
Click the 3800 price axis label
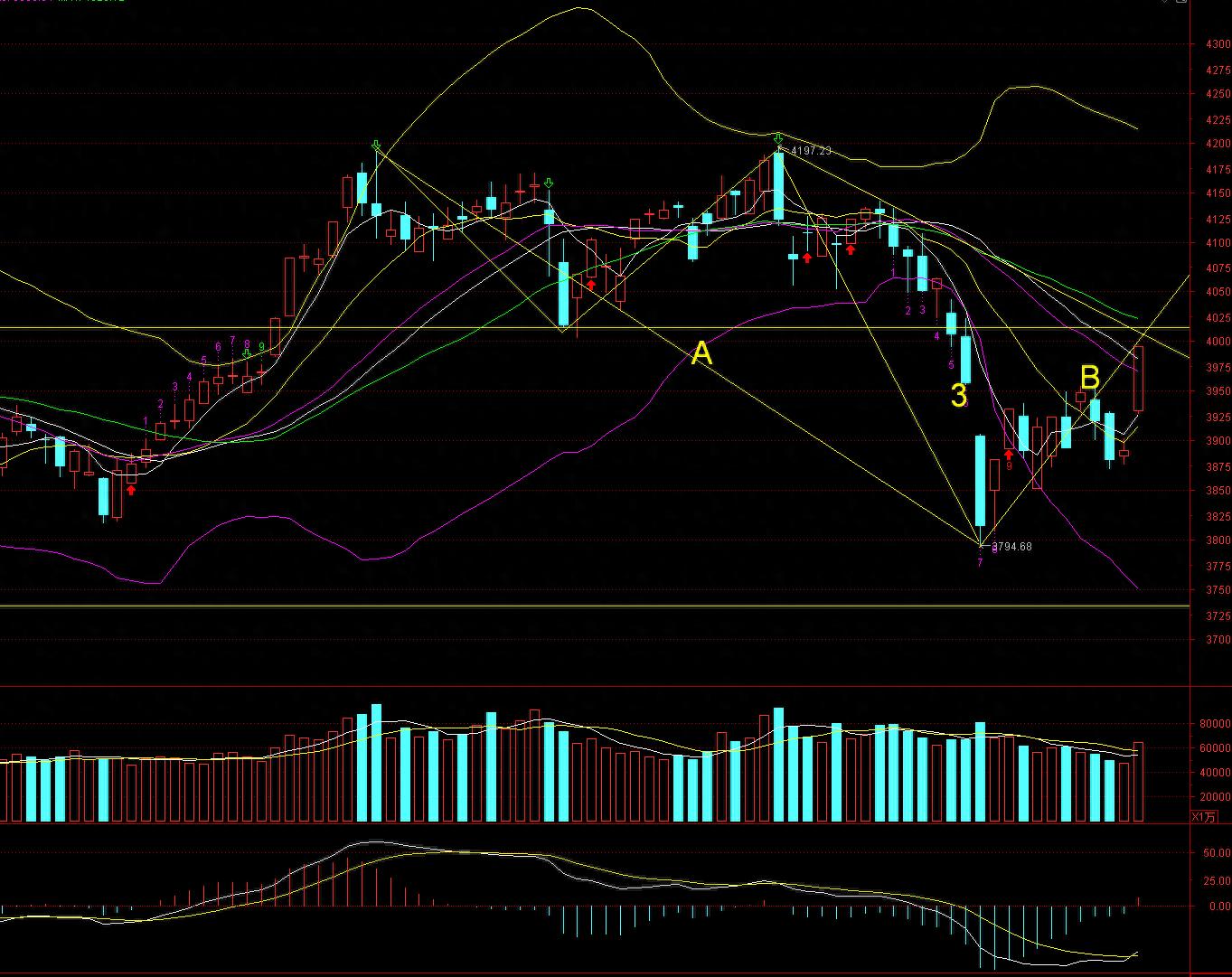pyautogui.click(x=1218, y=540)
